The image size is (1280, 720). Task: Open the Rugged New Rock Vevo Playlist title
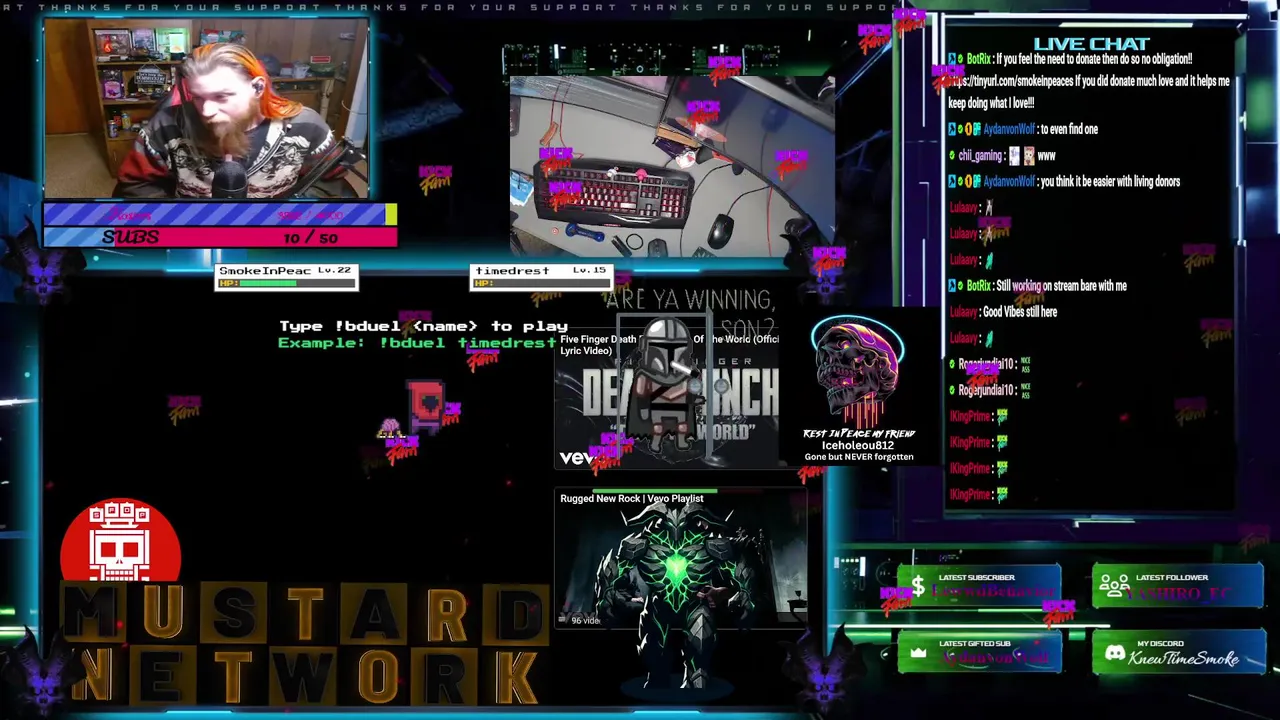(x=632, y=498)
